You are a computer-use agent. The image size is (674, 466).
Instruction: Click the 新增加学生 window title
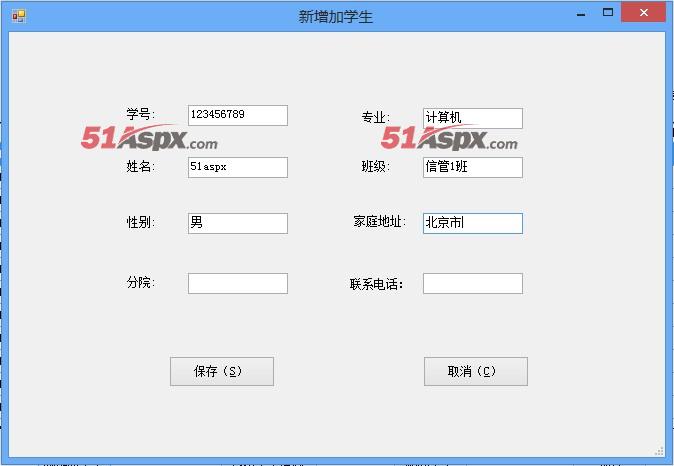pos(335,17)
